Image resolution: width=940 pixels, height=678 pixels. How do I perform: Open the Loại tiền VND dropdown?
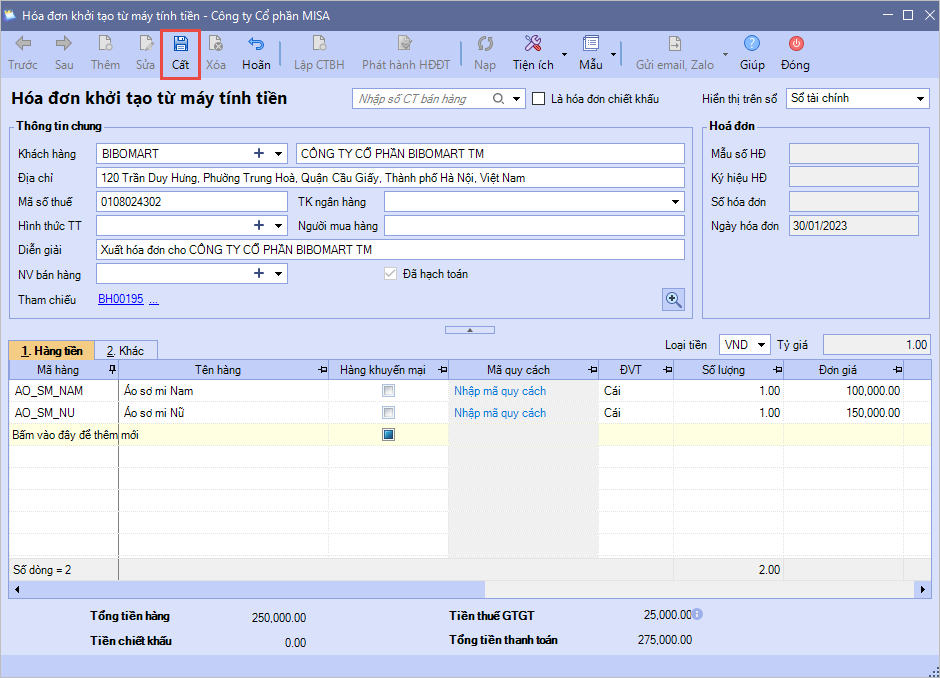click(x=762, y=345)
